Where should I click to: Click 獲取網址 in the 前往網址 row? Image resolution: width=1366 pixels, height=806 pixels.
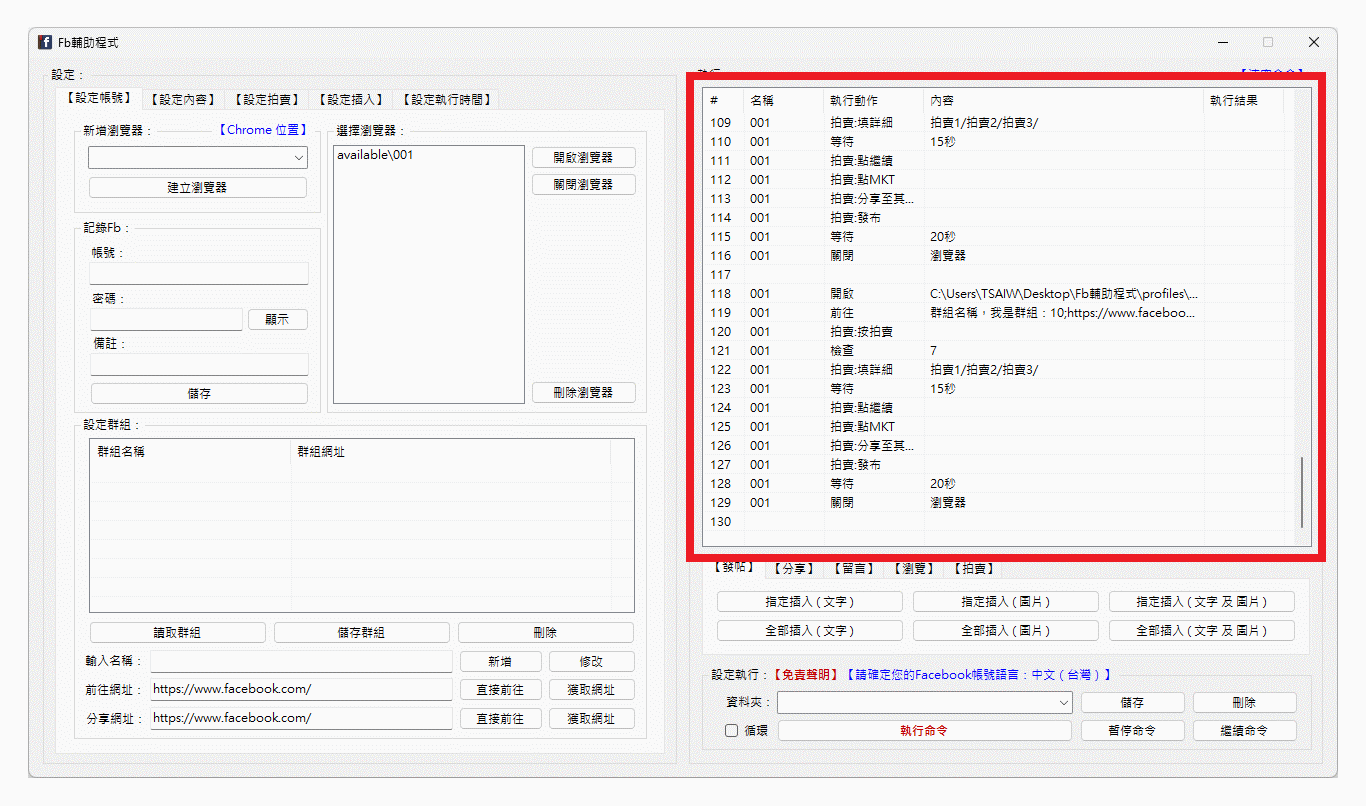pos(591,690)
